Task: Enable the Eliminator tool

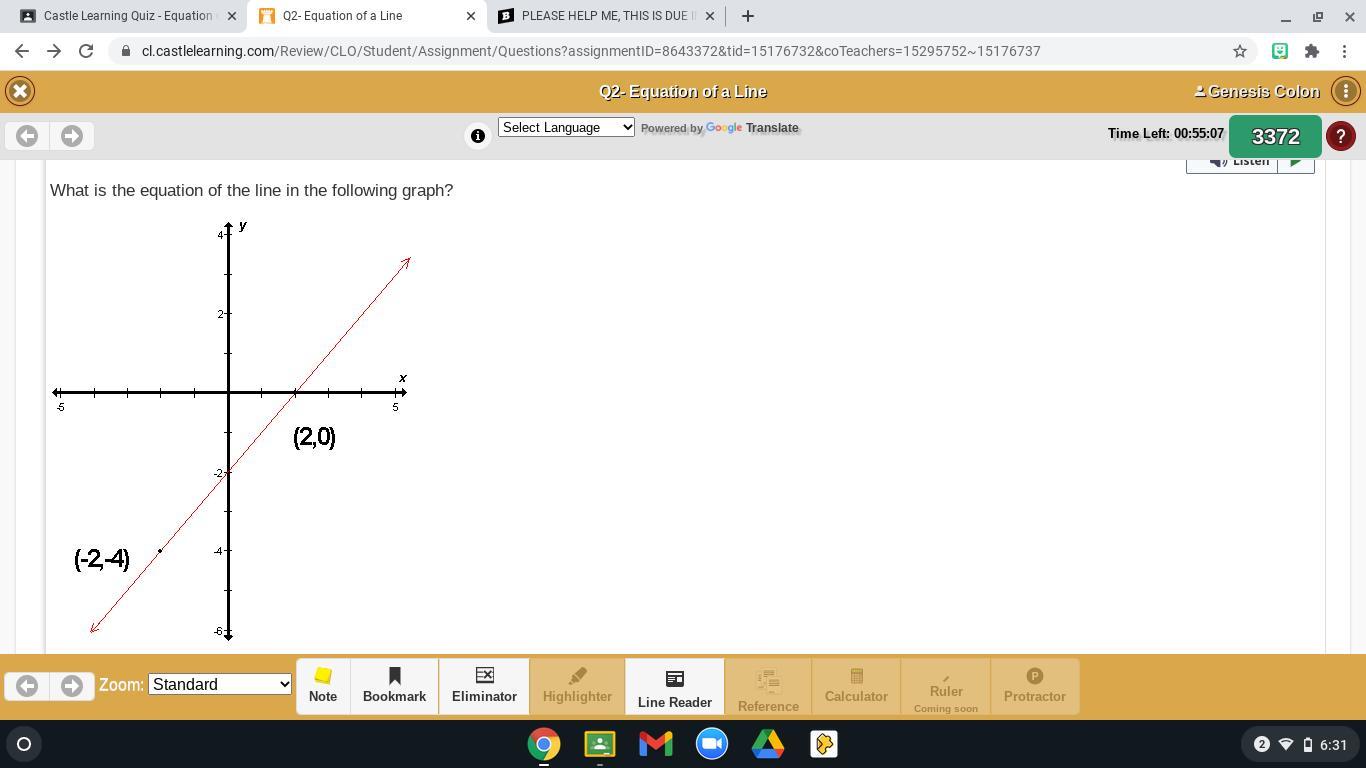Action: click(x=484, y=686)
